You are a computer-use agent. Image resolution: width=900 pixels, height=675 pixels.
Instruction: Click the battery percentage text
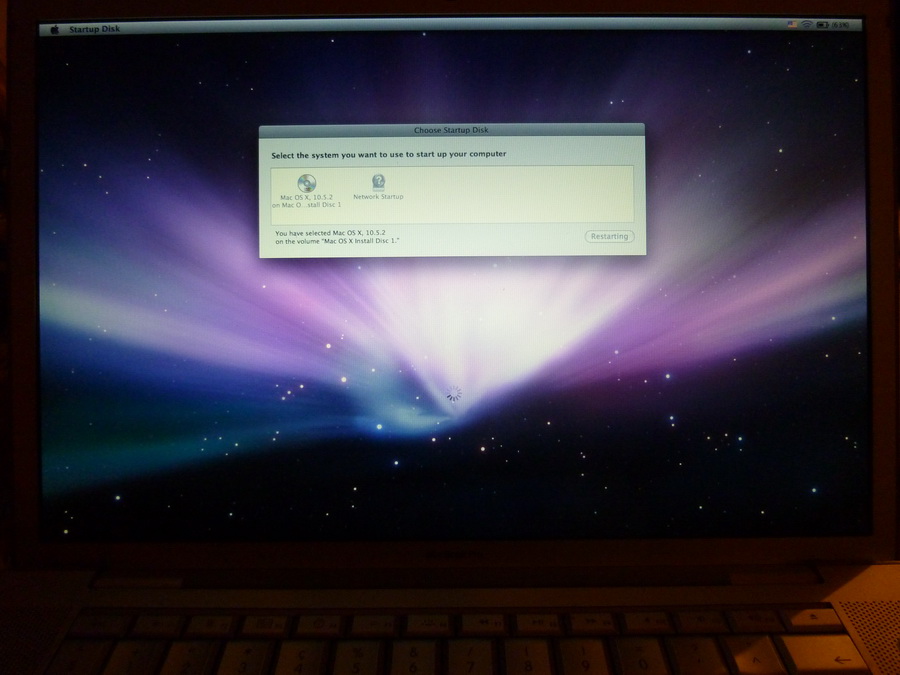840,25
